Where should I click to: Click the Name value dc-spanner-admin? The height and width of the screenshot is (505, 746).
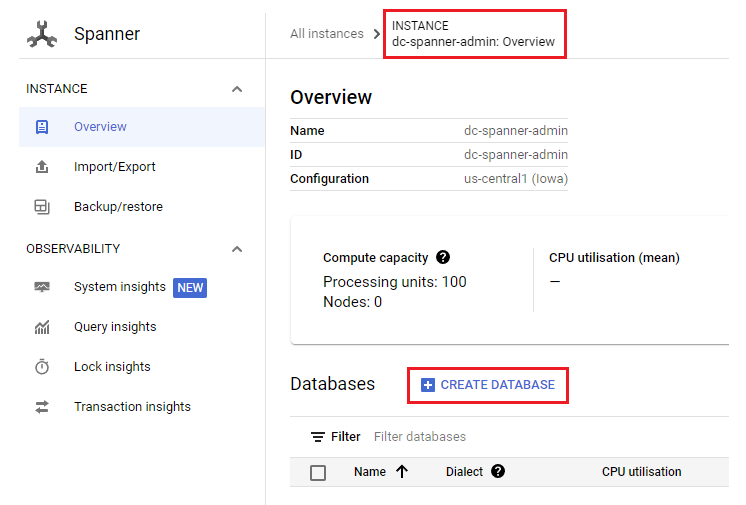click(x=516, y=130)
